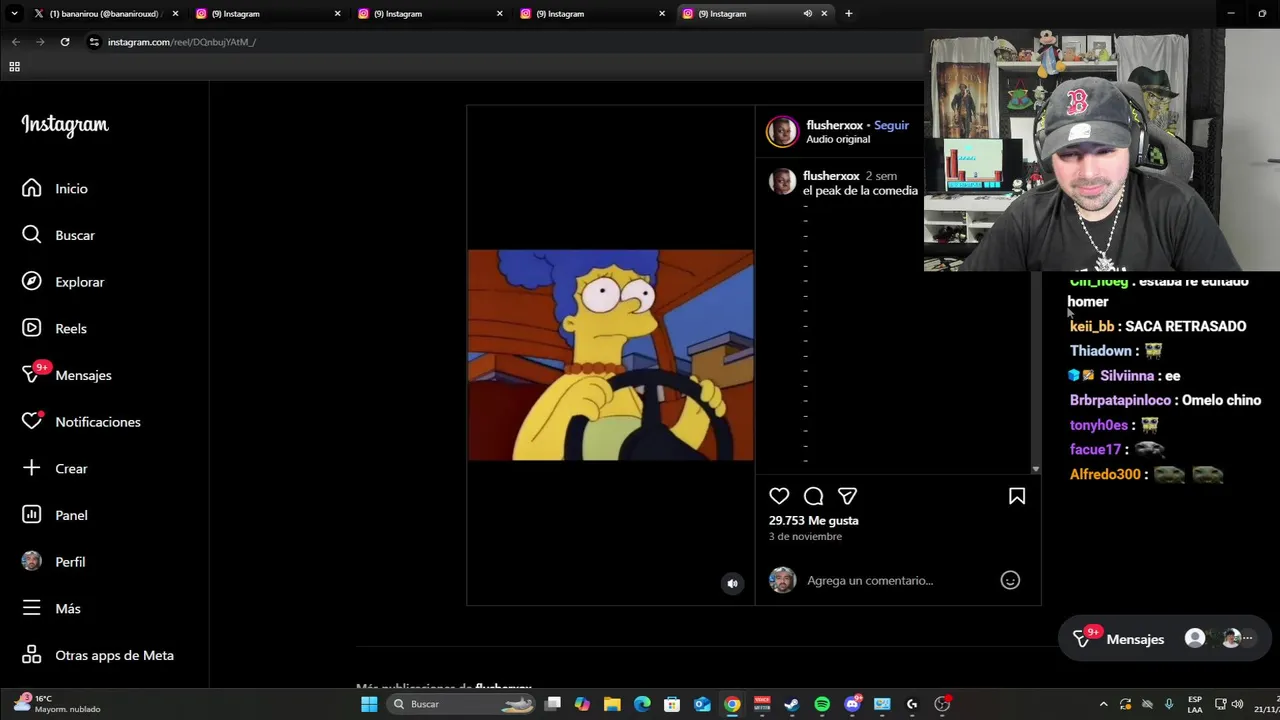Open Outlook from the taskbar
Image resolution: width=1280 pixels, height=720 pixels.
click(x=702, y=704)
